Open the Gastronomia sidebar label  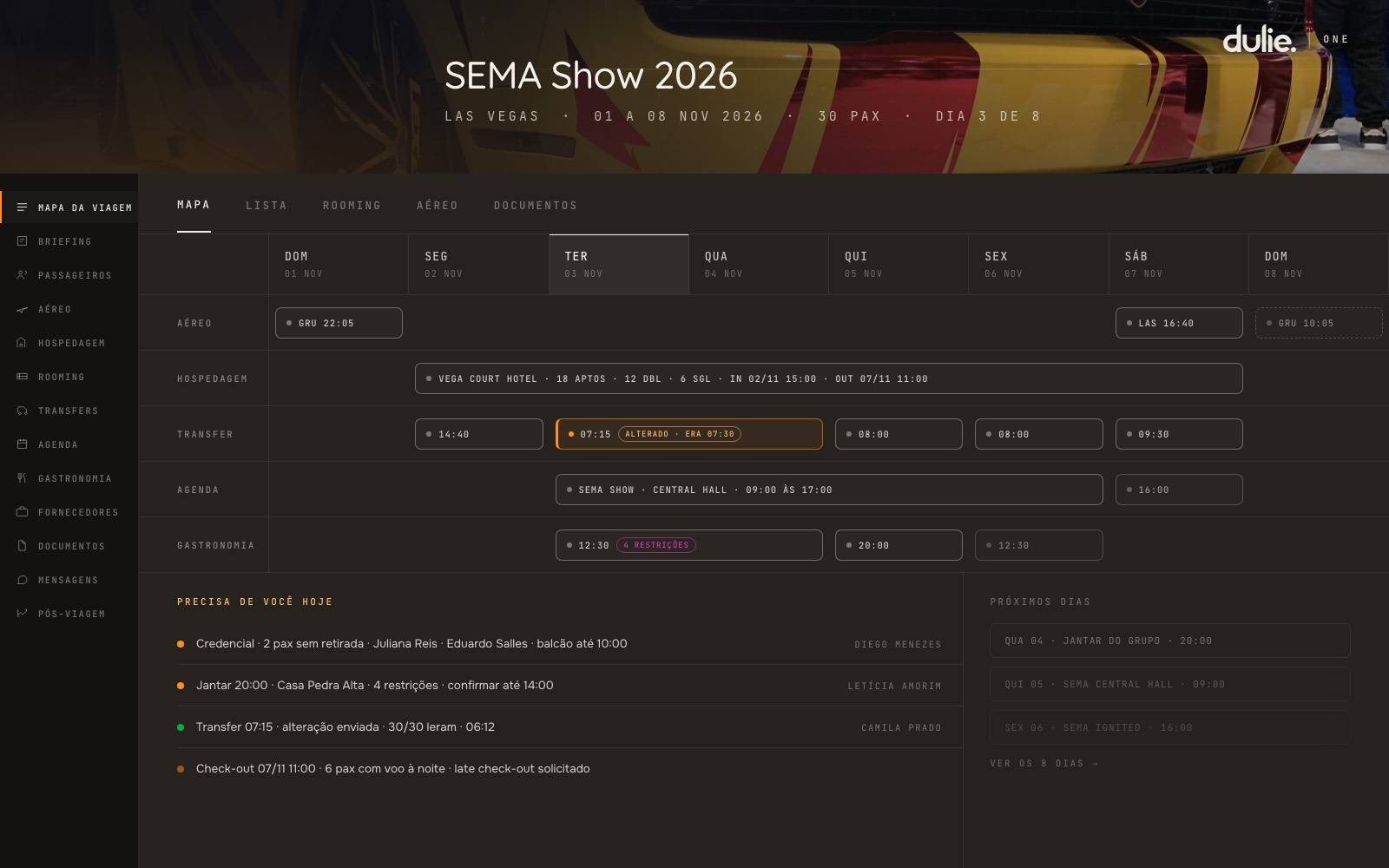click(x=75, y=478)
